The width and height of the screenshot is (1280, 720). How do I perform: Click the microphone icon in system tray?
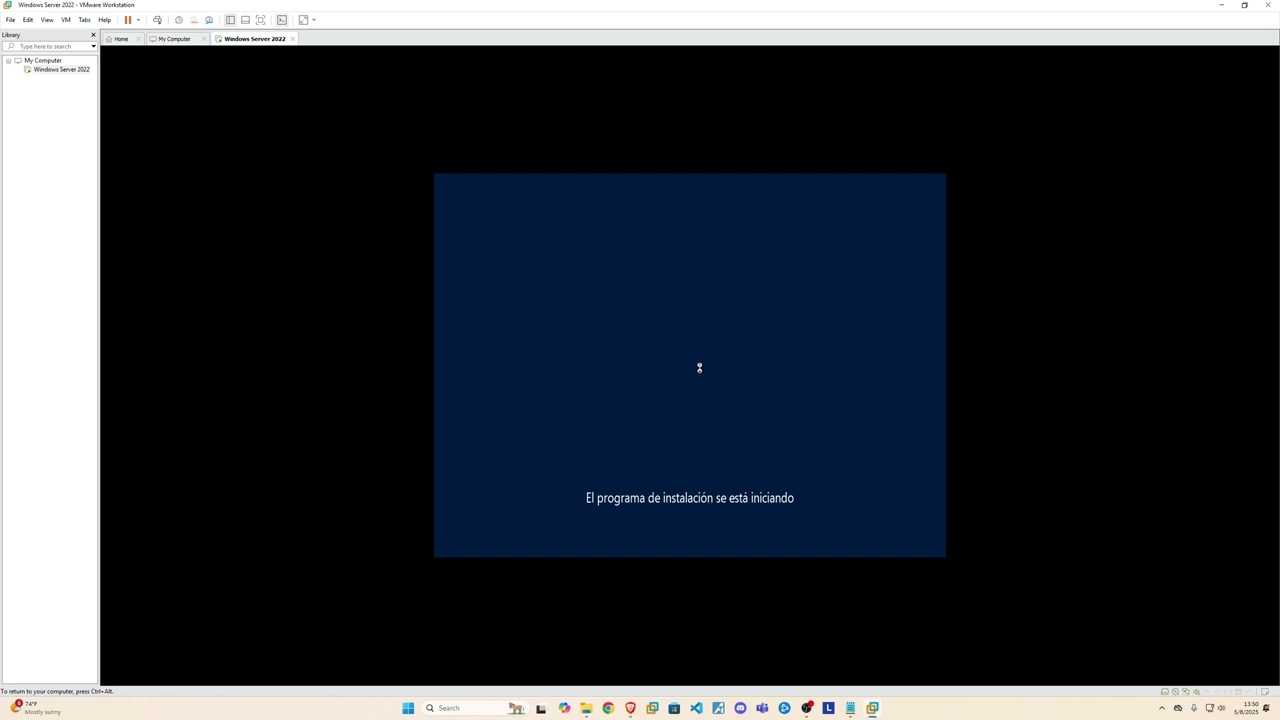pos(1194,708)
